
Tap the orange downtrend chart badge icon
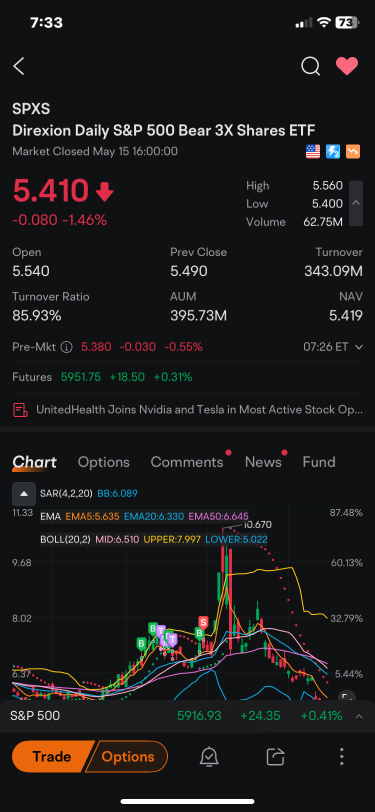[353, 152]
